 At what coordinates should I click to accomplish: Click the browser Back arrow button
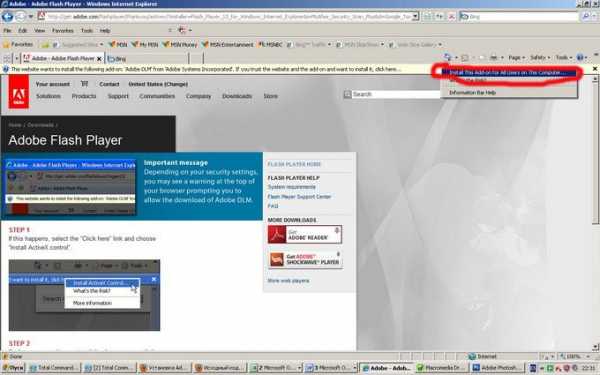point(7,16)
